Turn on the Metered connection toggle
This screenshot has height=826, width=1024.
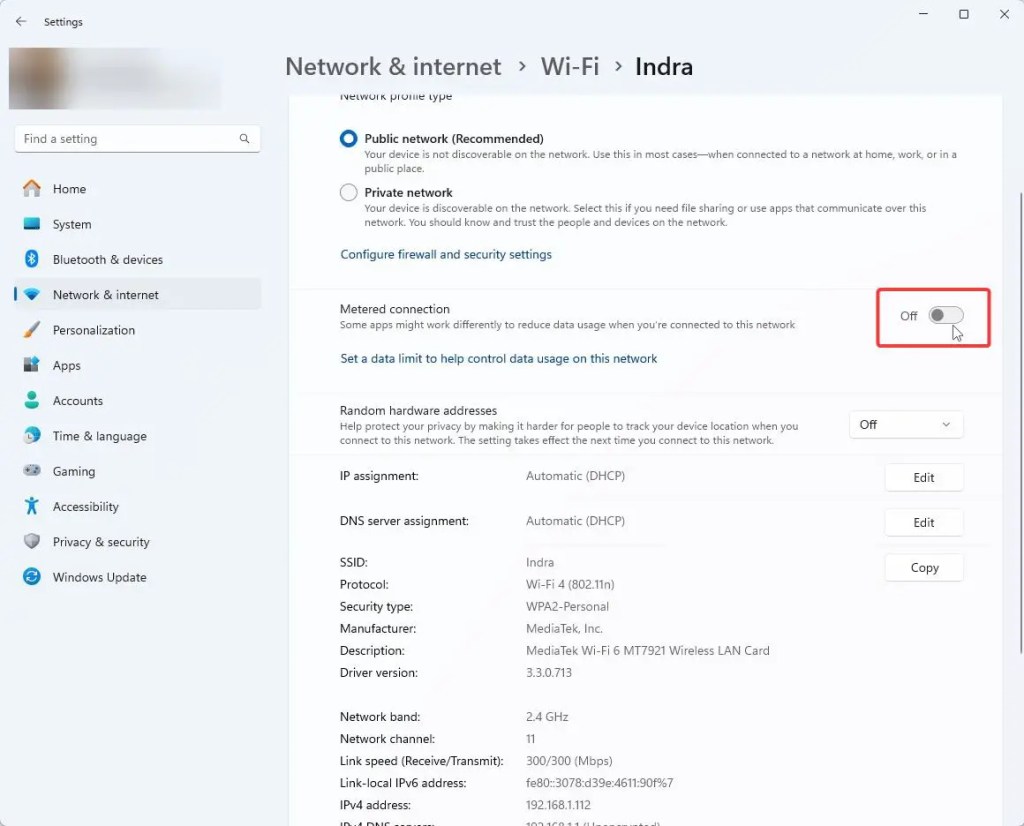click(945, 316)
